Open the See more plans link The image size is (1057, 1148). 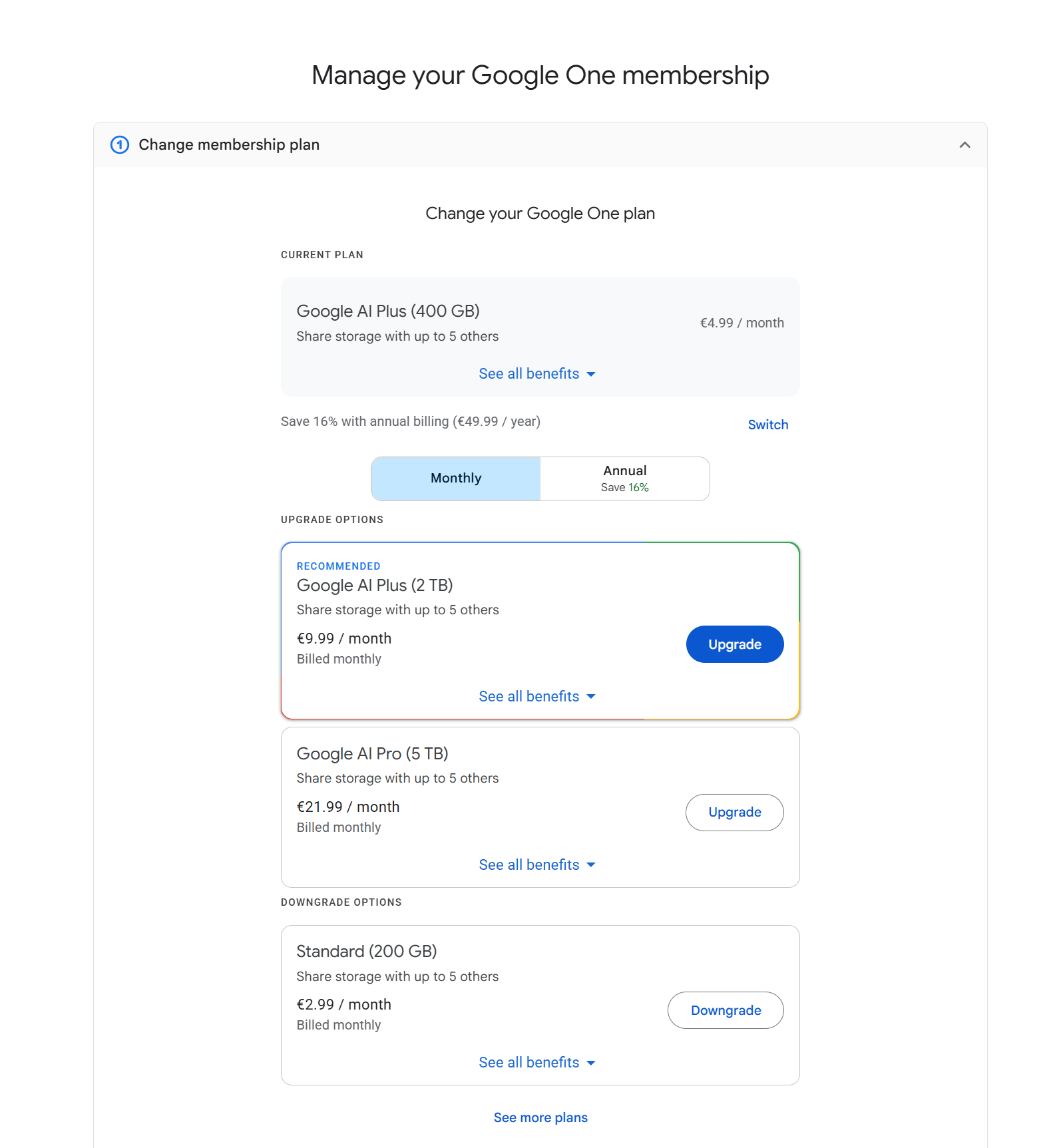(x=540, y=1117)
